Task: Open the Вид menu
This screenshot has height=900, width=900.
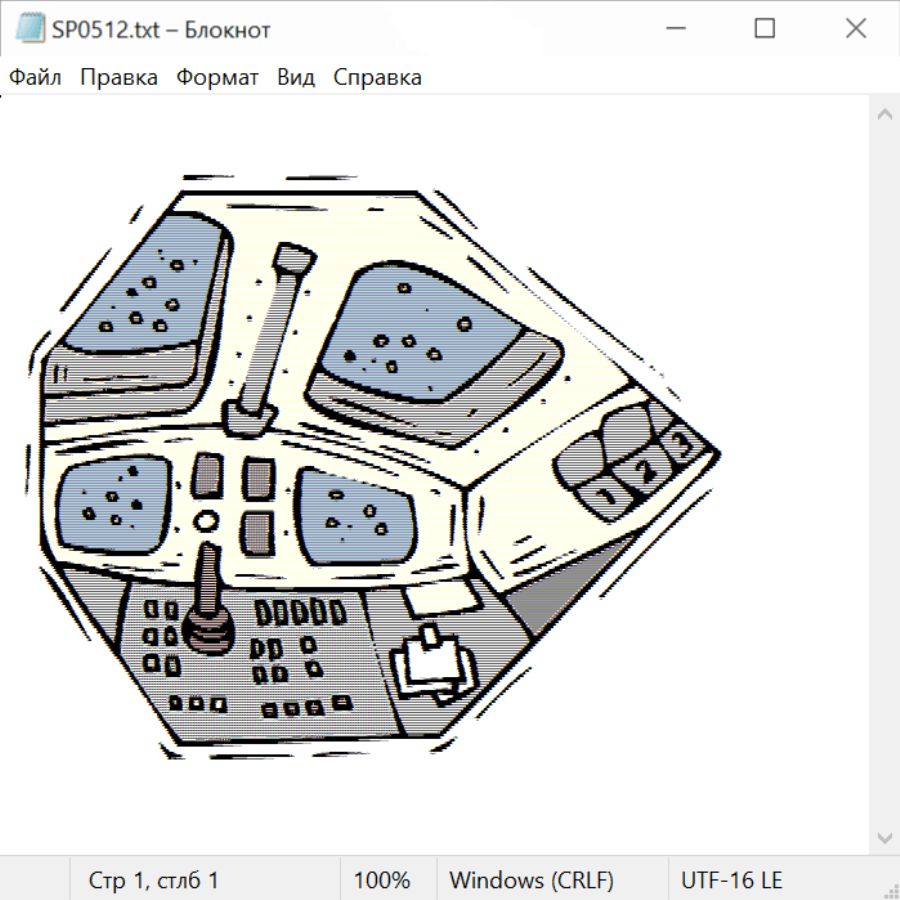Action: [296, 78]
